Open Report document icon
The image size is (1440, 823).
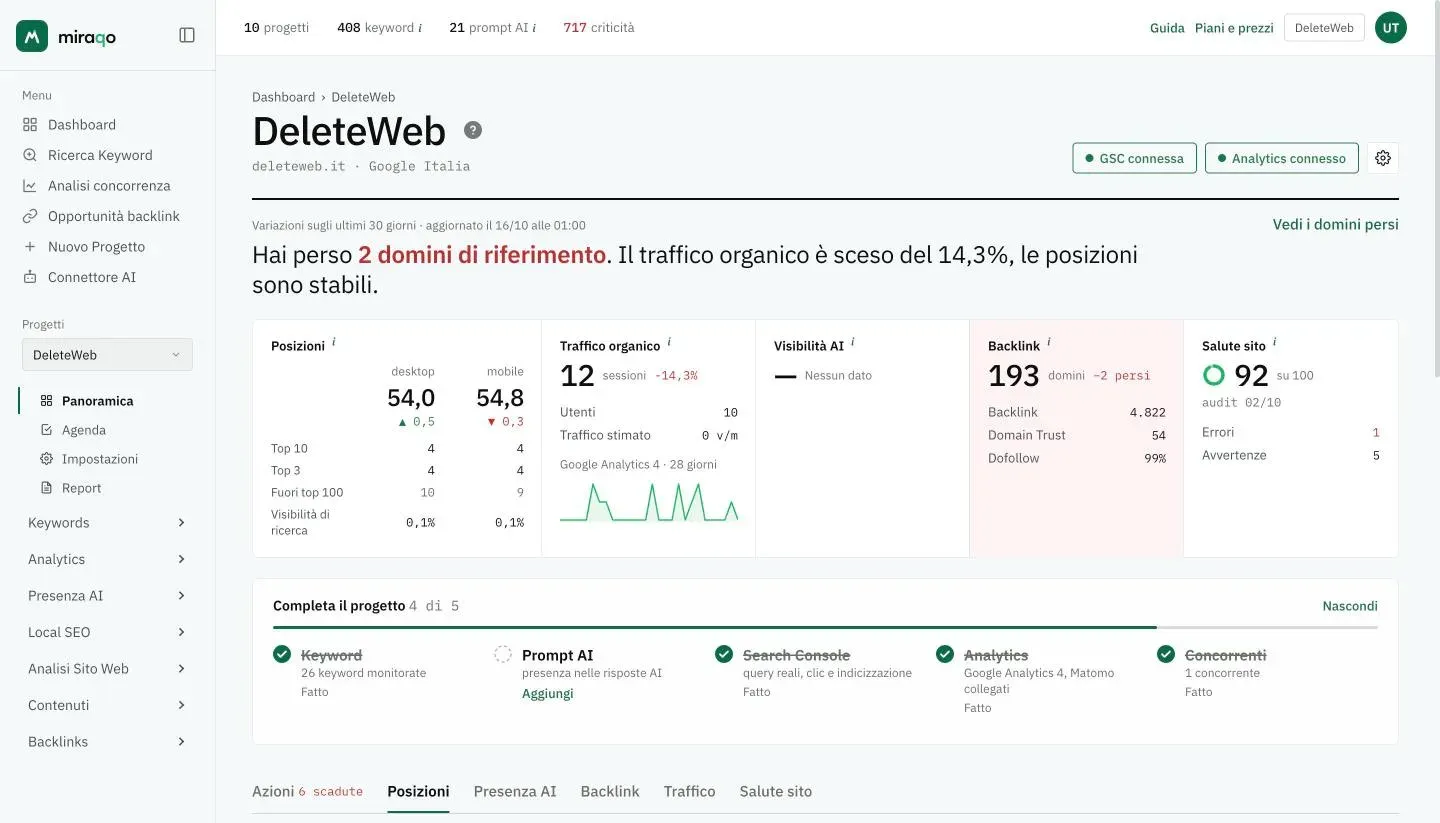pos(46,488)
